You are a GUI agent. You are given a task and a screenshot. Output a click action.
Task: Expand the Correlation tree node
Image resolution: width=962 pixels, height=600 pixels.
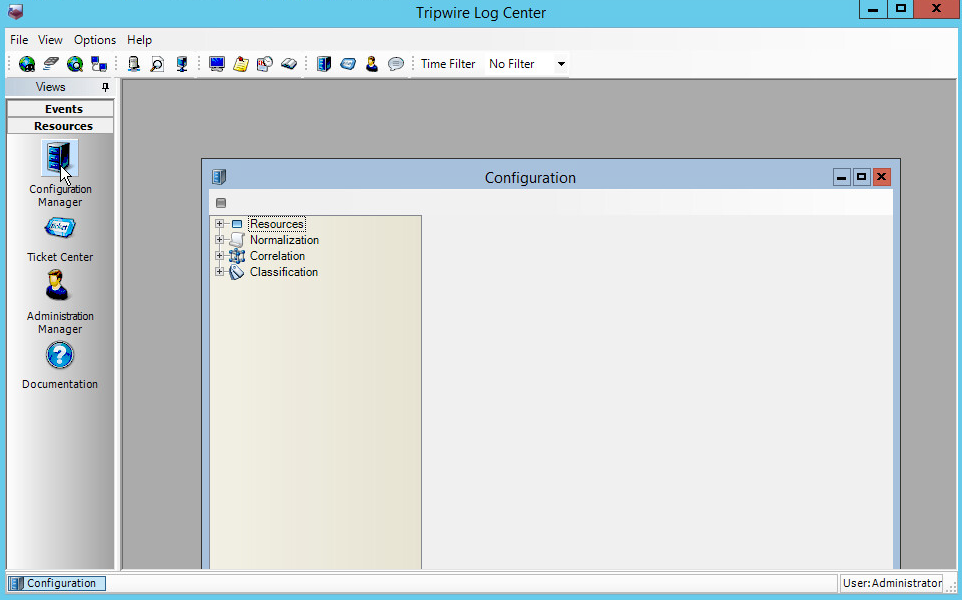pos(220,256)
